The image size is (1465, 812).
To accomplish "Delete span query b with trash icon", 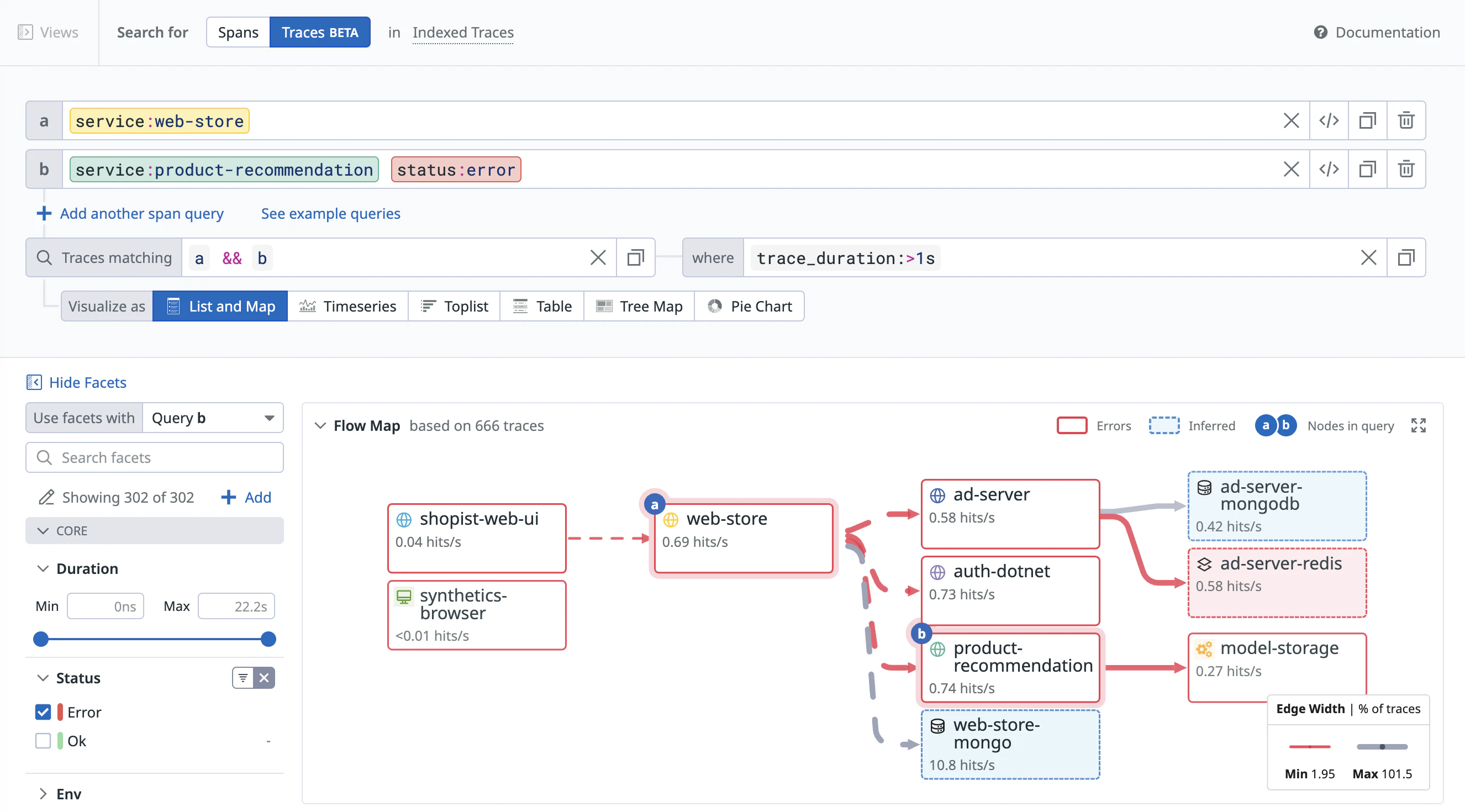I will 1406,170.
